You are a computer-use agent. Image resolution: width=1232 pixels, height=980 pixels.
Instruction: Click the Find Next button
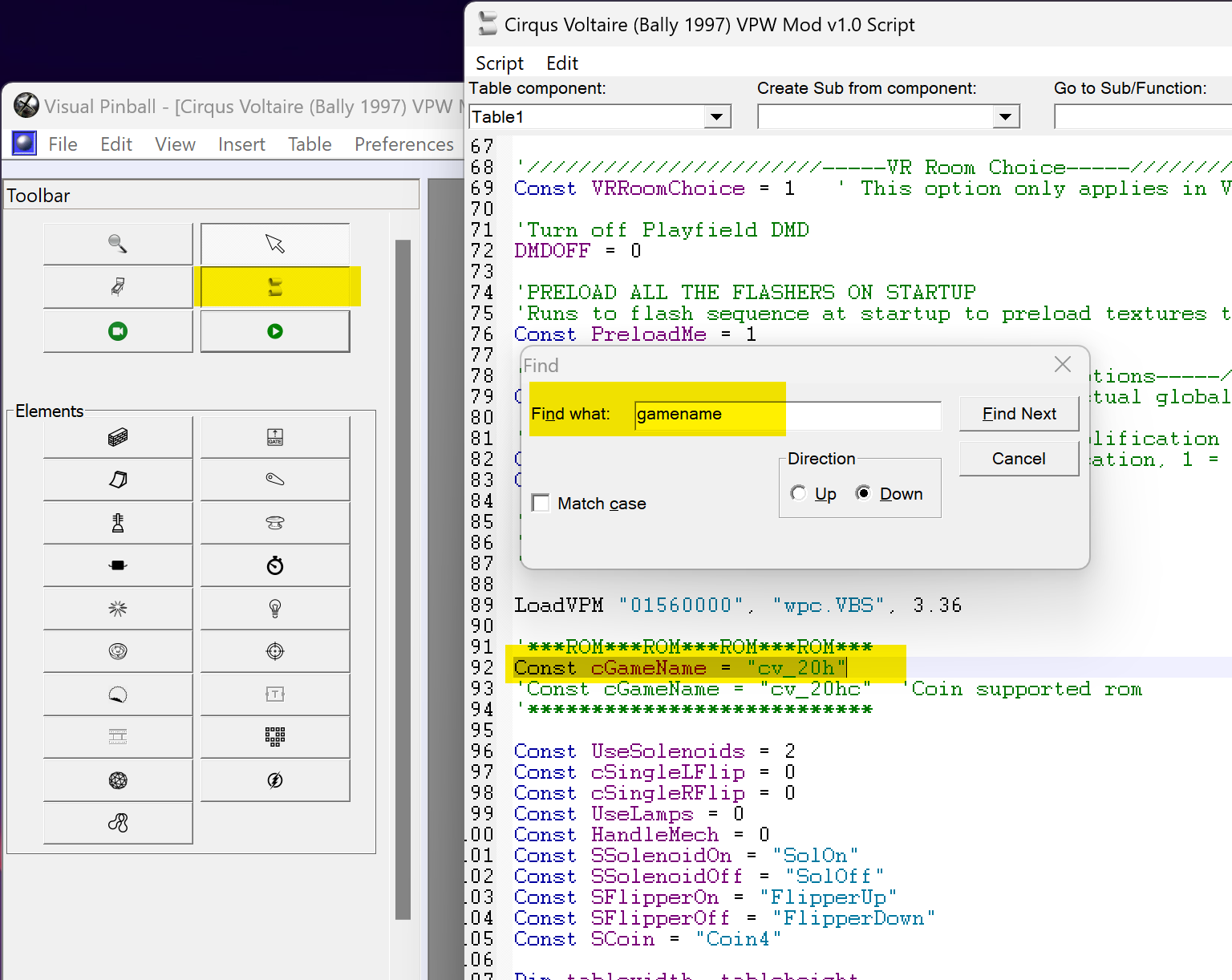coord(1019,414)
